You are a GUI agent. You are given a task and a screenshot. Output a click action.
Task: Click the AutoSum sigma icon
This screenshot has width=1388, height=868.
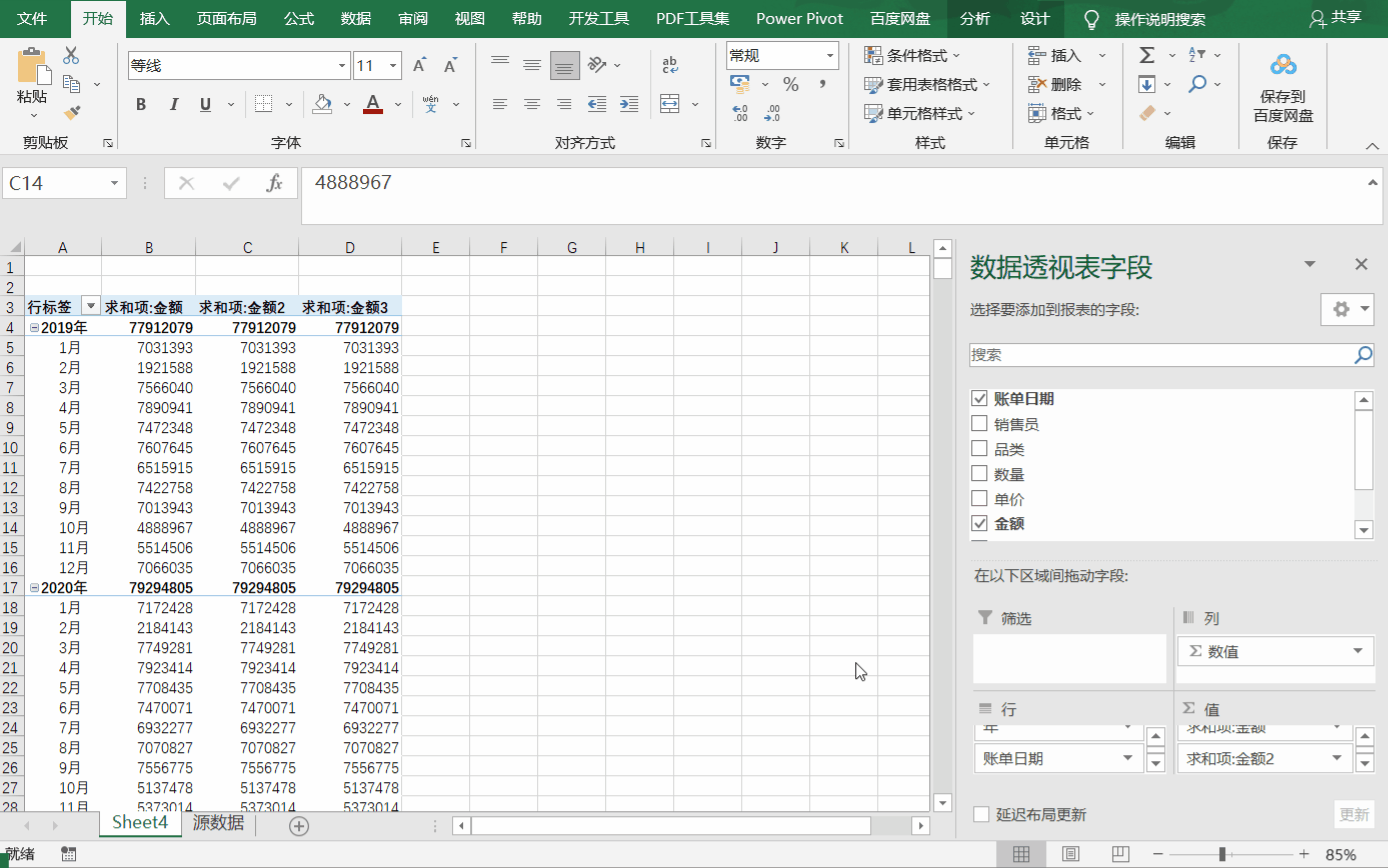[1147, 55]
